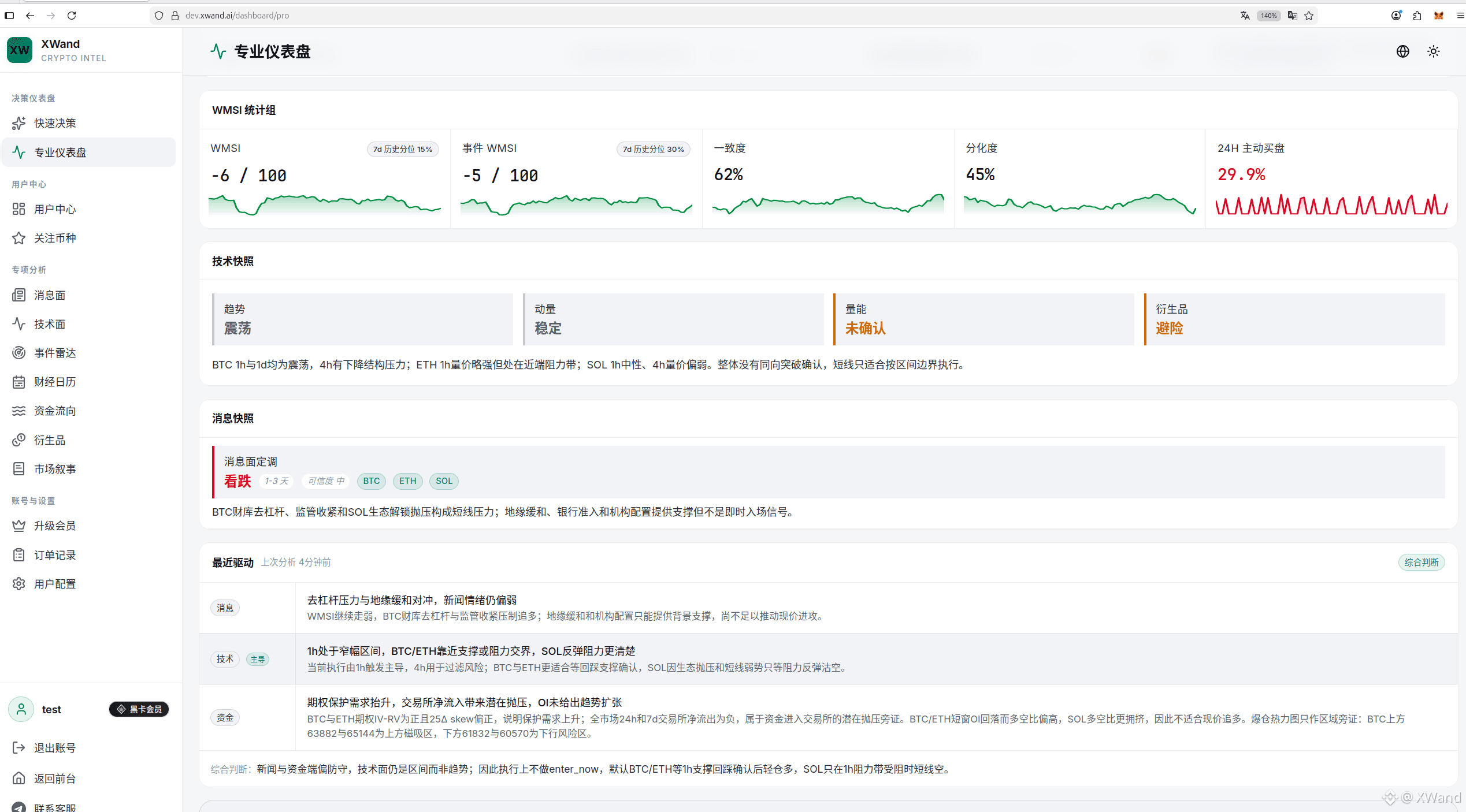Bookmark page with star icon
The height and width of the screenshot is (812, 1466).
pos(1309,16)
